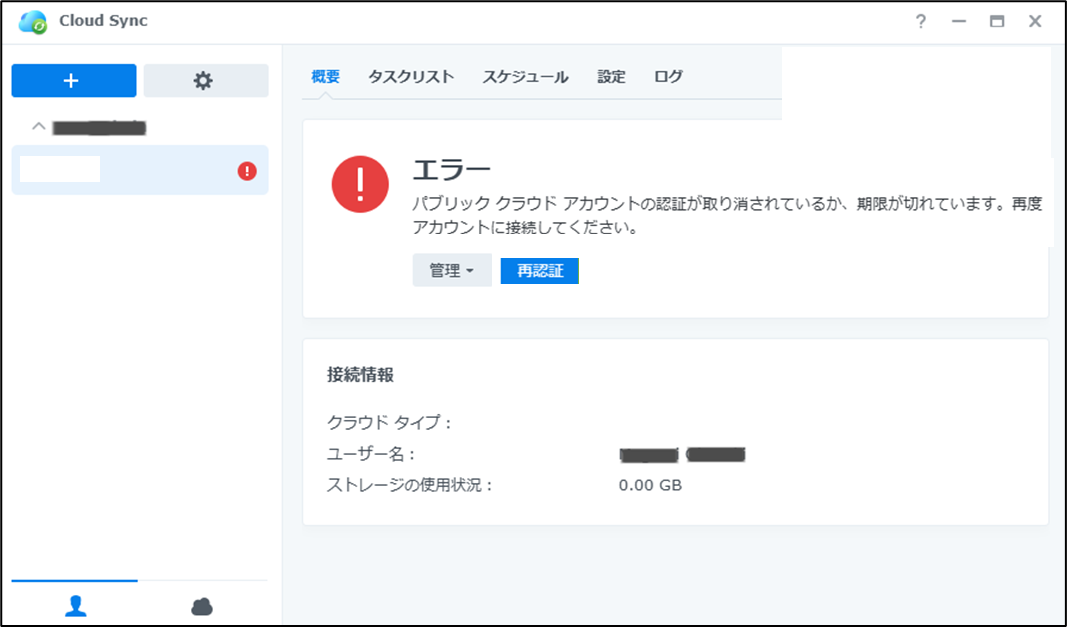
Task: Click the large red error status icon
Action: pos(360,184)
